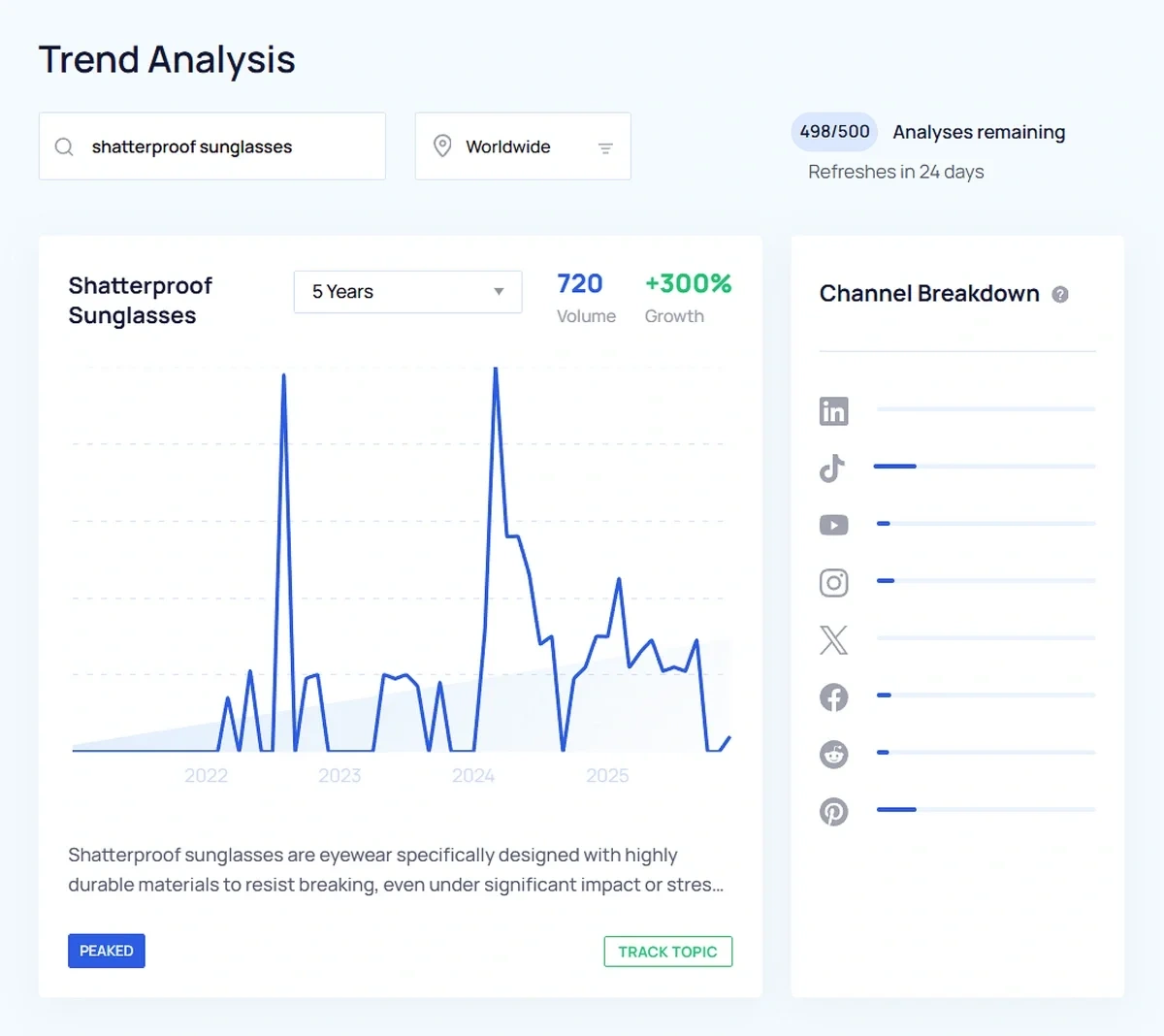Toggle the 498/500 analyses counter
This screenshot has width=1164, height=1036.
(833, 131)
